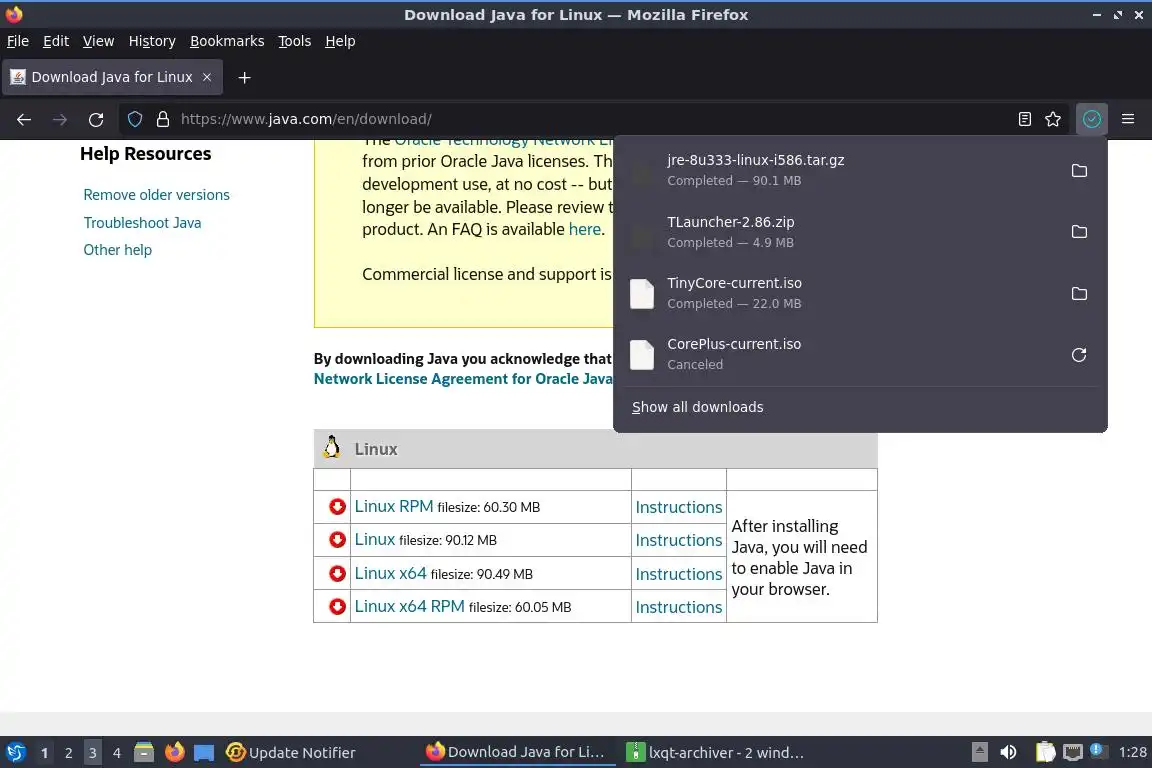Open the Edit menu

[x=56, y=41]
